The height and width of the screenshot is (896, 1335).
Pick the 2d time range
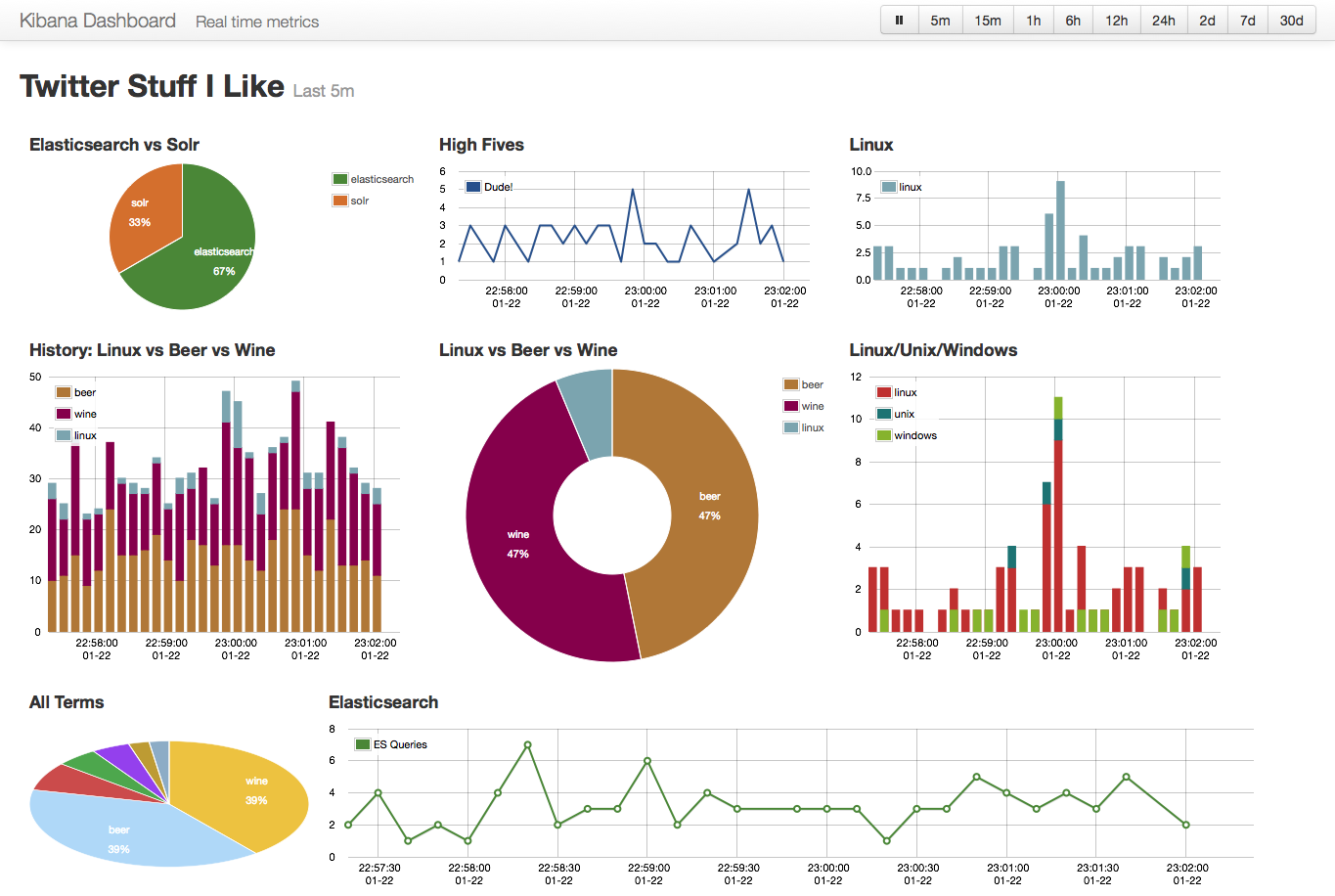1208,21
